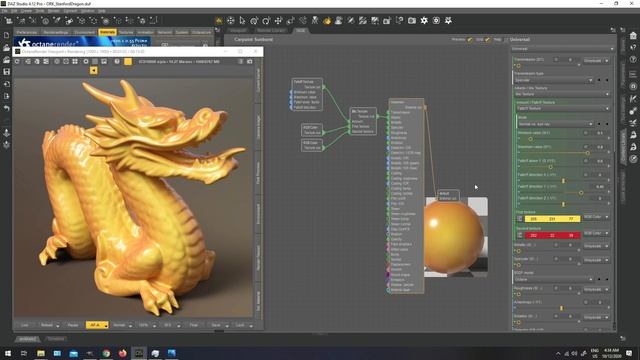The width and height of the screenshot is (640, 360).
Task: Open the Albedo Mix Texture dropdown
Action: click(x=562, y=94)
